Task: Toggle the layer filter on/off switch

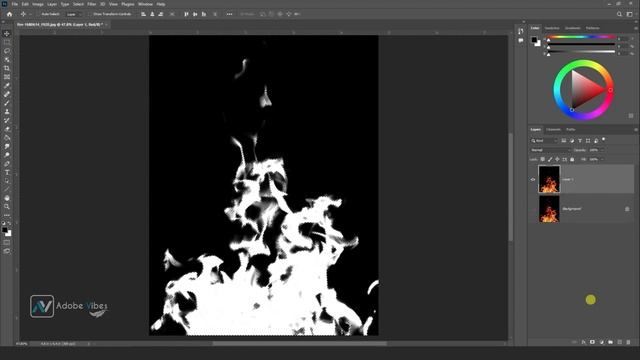Action: (x=604, y=140)
